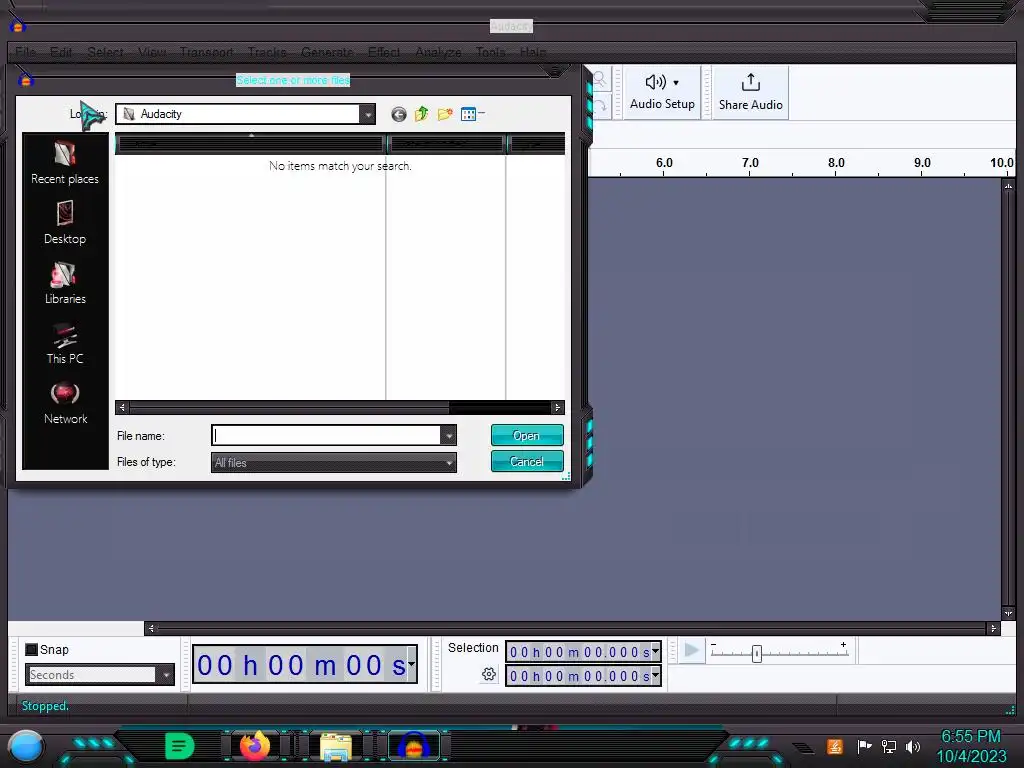This screenshot has width=1024, height=768.
Task: Click the Cancel button in the dialog
Action: click(527, 461)
